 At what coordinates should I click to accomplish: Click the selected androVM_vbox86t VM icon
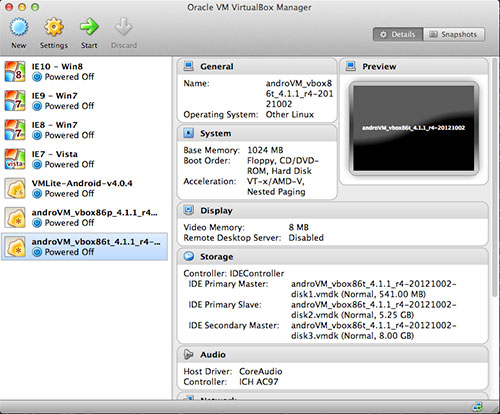[15, 247]
